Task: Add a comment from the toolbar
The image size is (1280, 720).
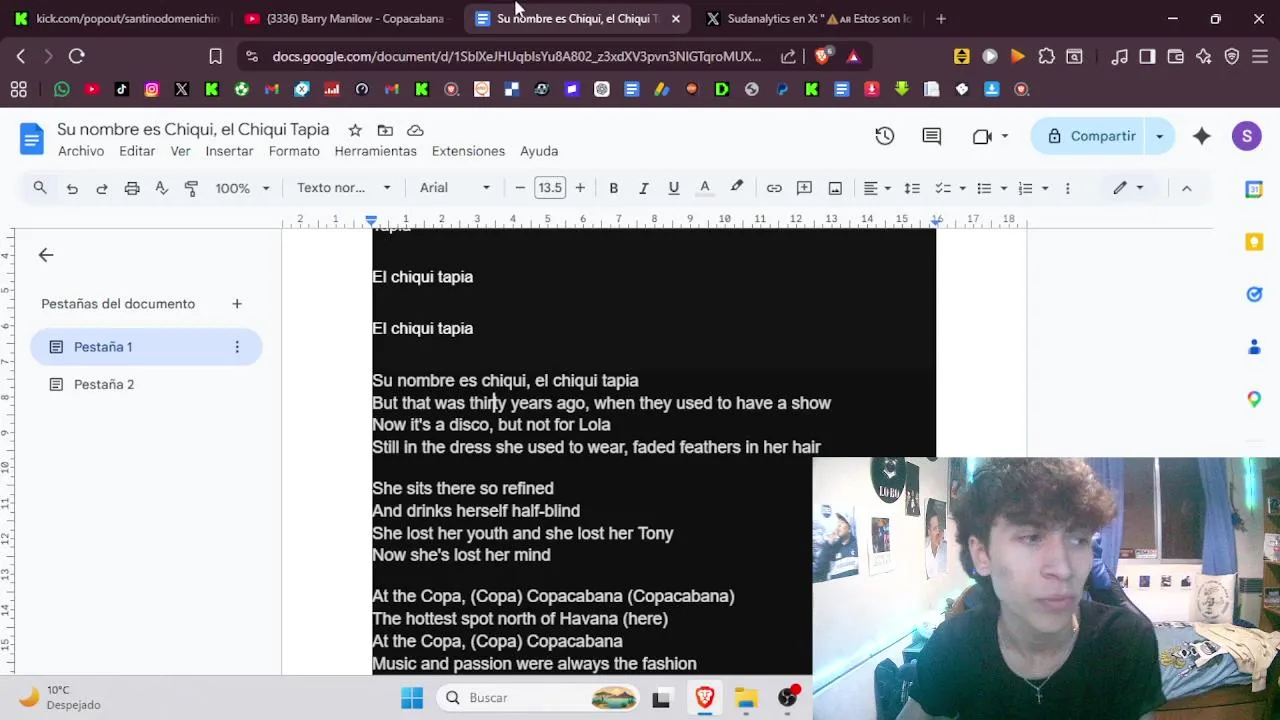Action: 804,188
